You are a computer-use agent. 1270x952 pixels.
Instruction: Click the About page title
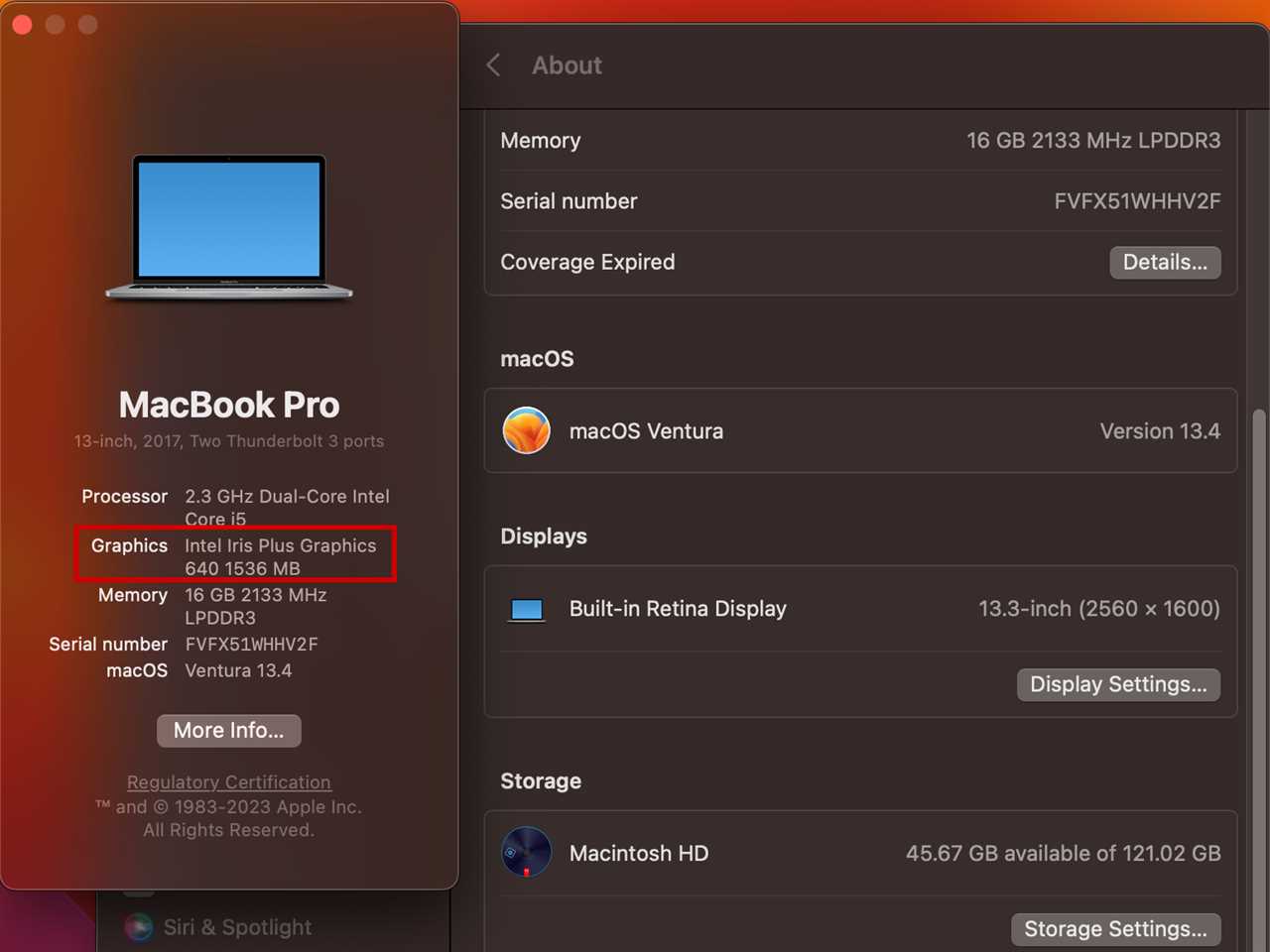(567, 65)
